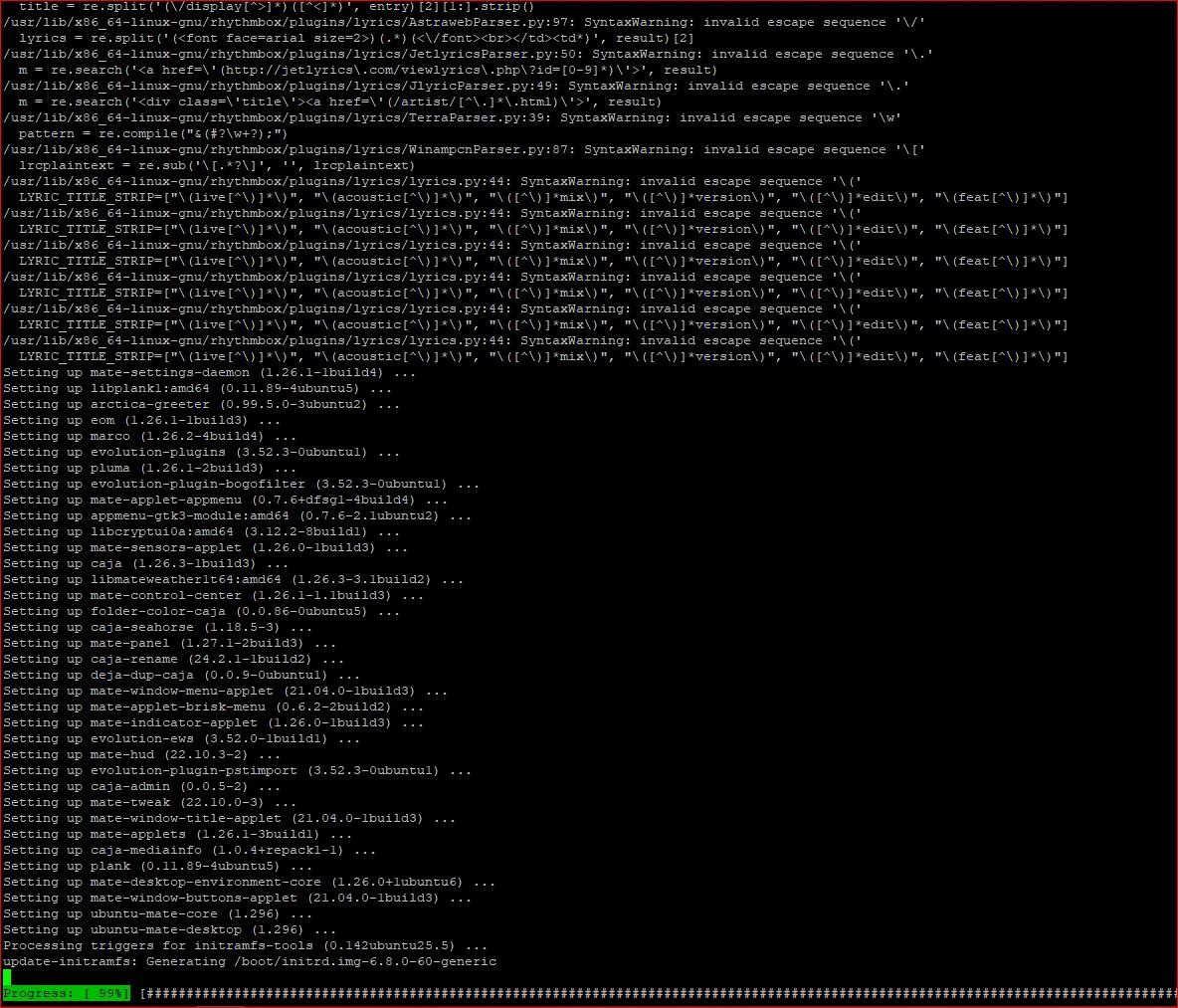Image resolution: width=1178 pixels, height=1008 pixels.
Task: Click 'Processing triggers for initramfs-tools' line
Action: point(245,946)
